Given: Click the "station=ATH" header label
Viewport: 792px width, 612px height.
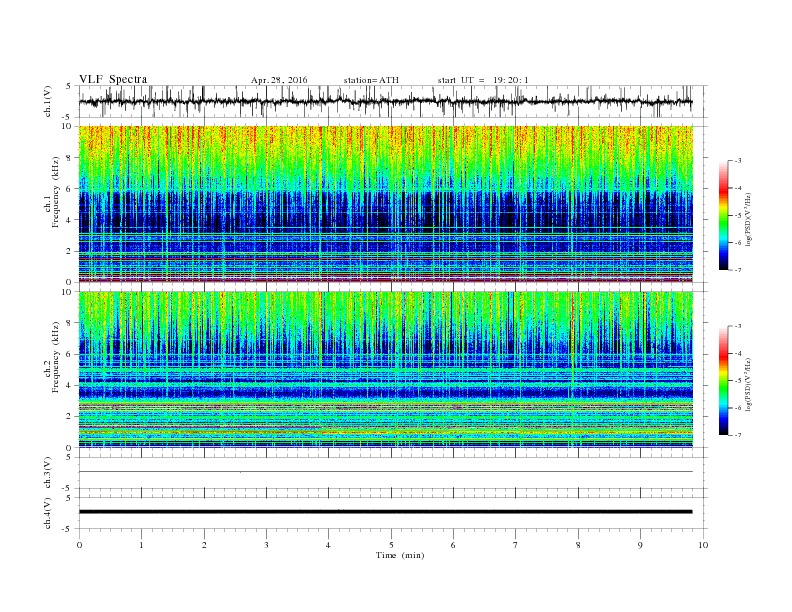Looking at the screenshot, I should pyautogui.click(x=371, y=80).
